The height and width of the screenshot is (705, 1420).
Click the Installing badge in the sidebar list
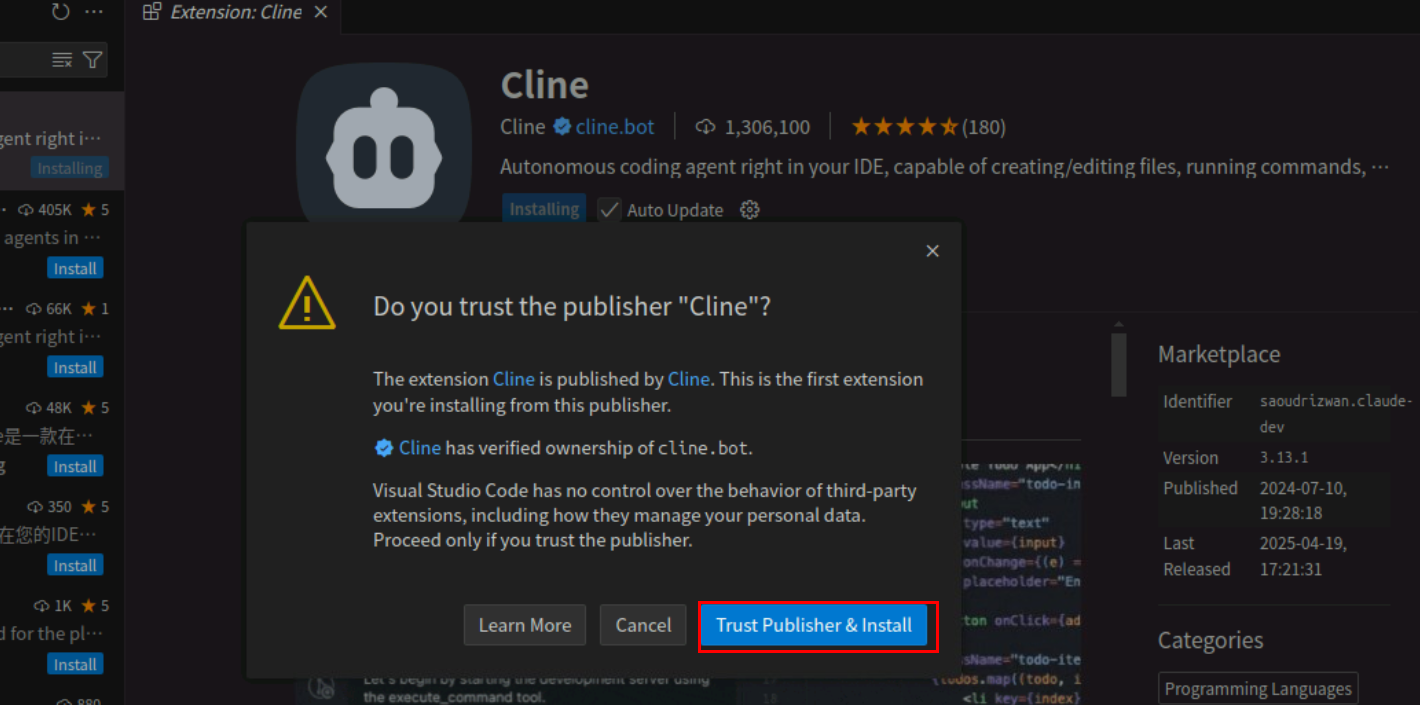pyautogui.click(x=70, y=168)
